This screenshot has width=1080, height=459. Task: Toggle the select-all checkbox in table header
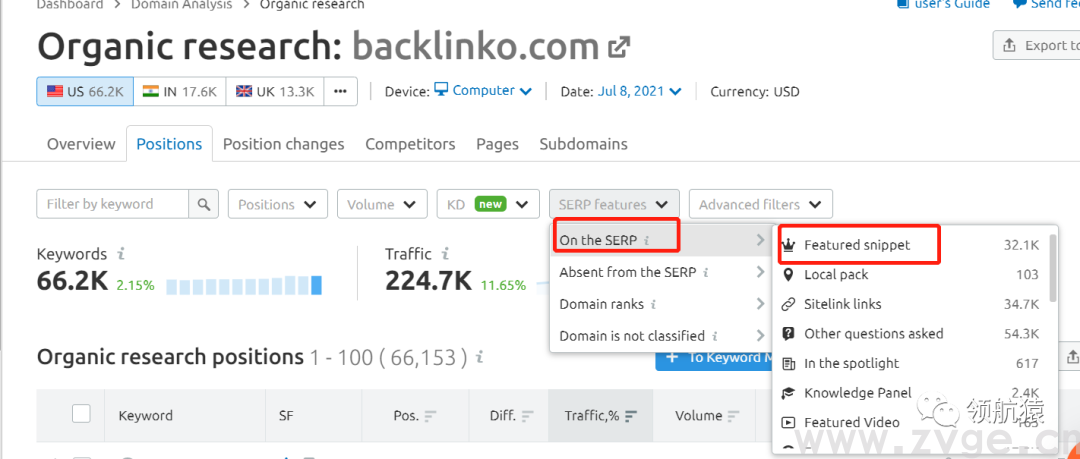point(81,414)
